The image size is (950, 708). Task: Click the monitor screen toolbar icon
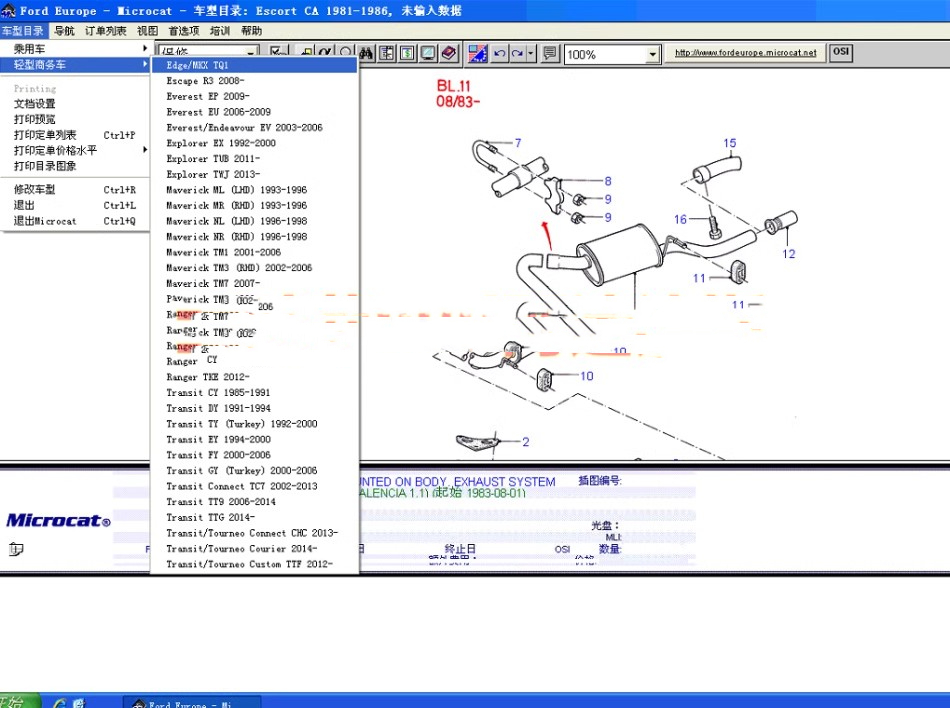(428, 54)
